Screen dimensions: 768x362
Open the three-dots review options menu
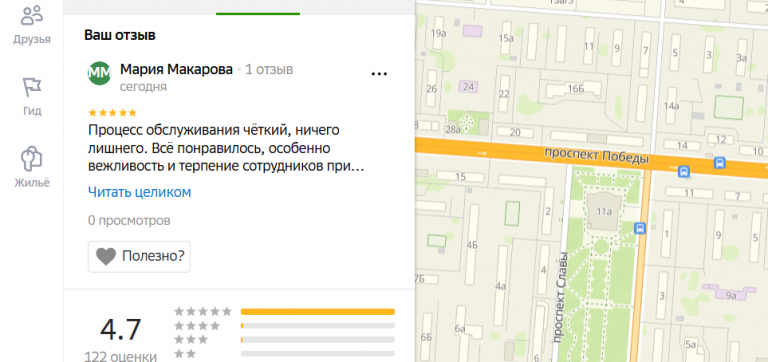[x=379, y=74]
